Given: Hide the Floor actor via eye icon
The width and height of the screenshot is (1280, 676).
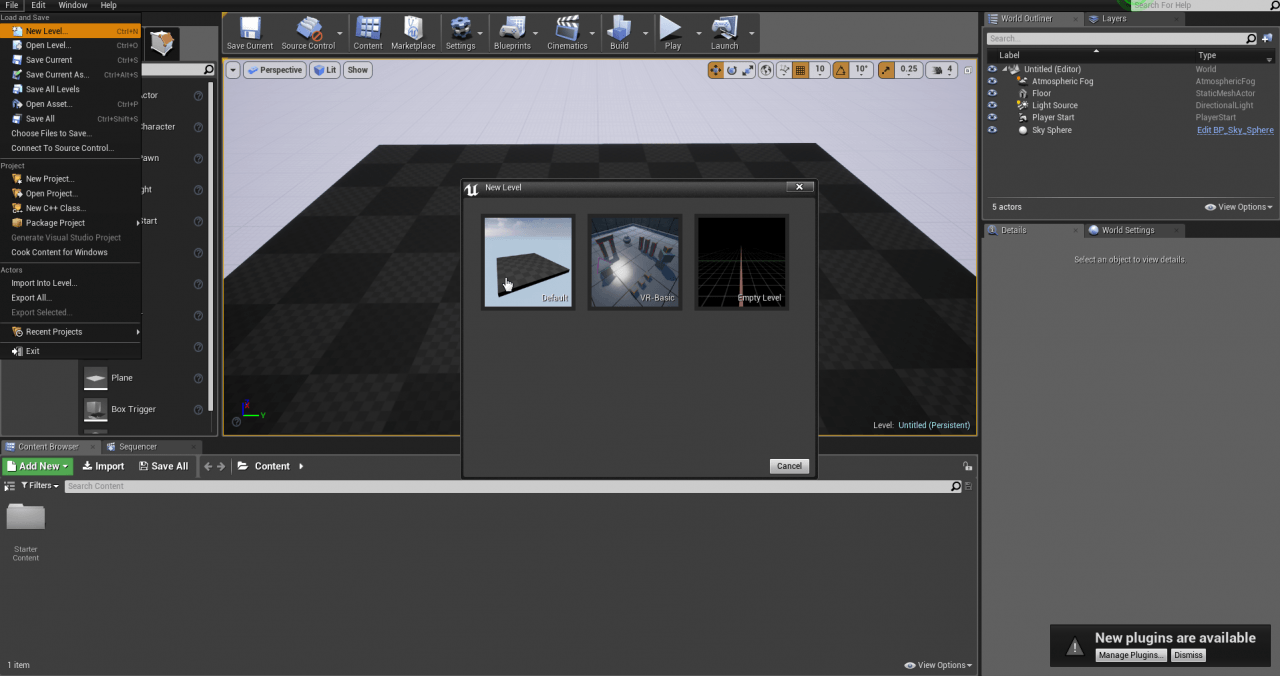Looking at the screenshot, I should [992, 94].
